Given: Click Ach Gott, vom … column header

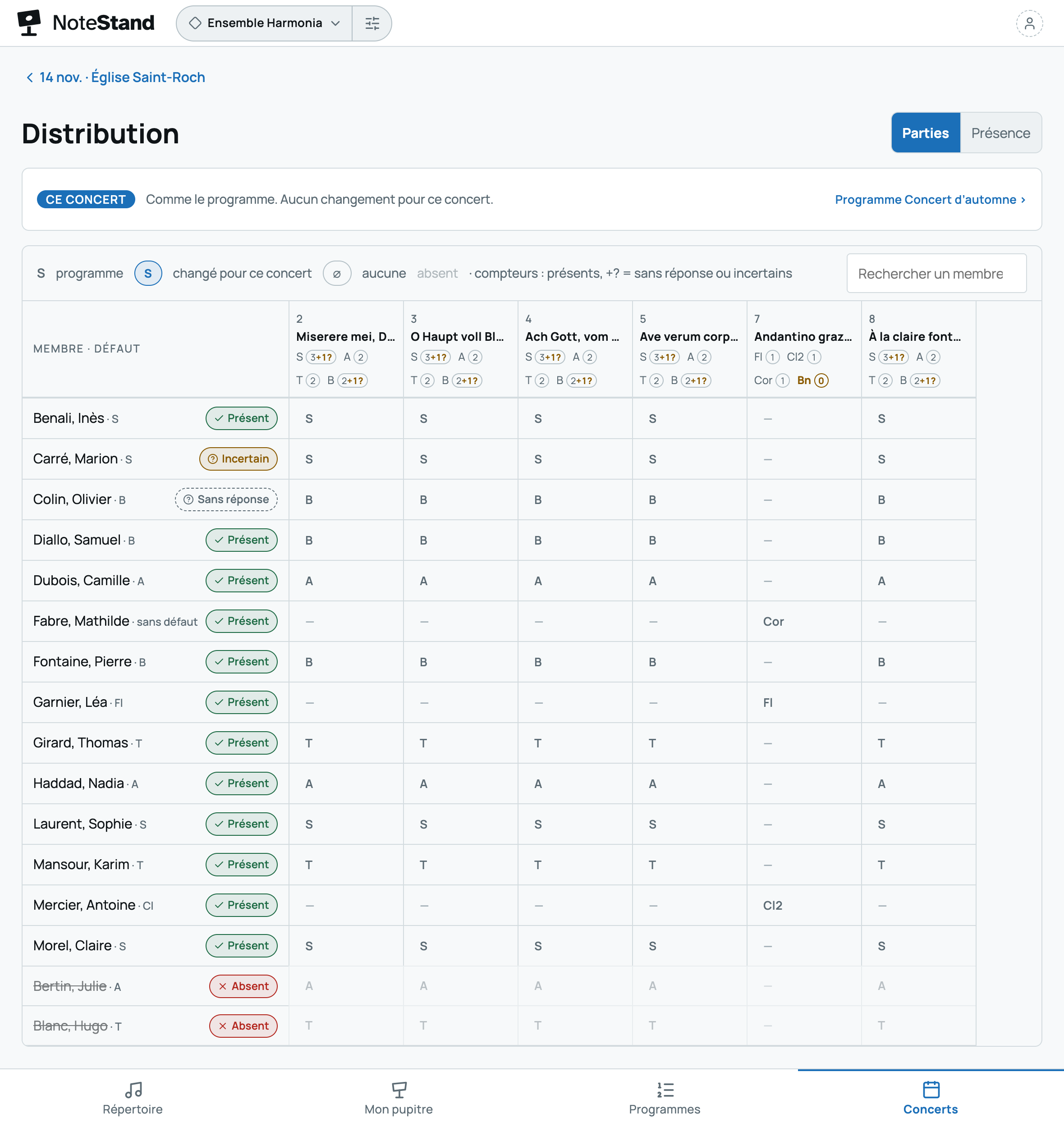Looking at the screenshot, I should (x=575, y=349).
